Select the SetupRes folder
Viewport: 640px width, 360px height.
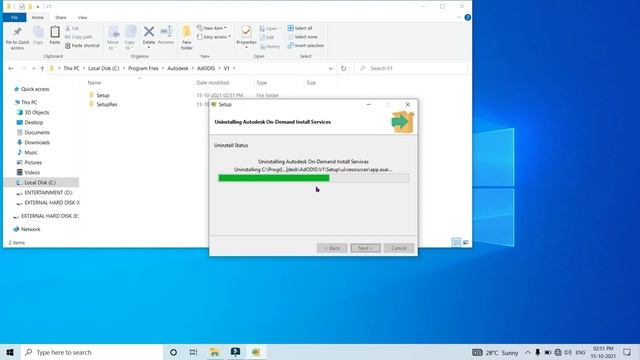pos(107,104)
